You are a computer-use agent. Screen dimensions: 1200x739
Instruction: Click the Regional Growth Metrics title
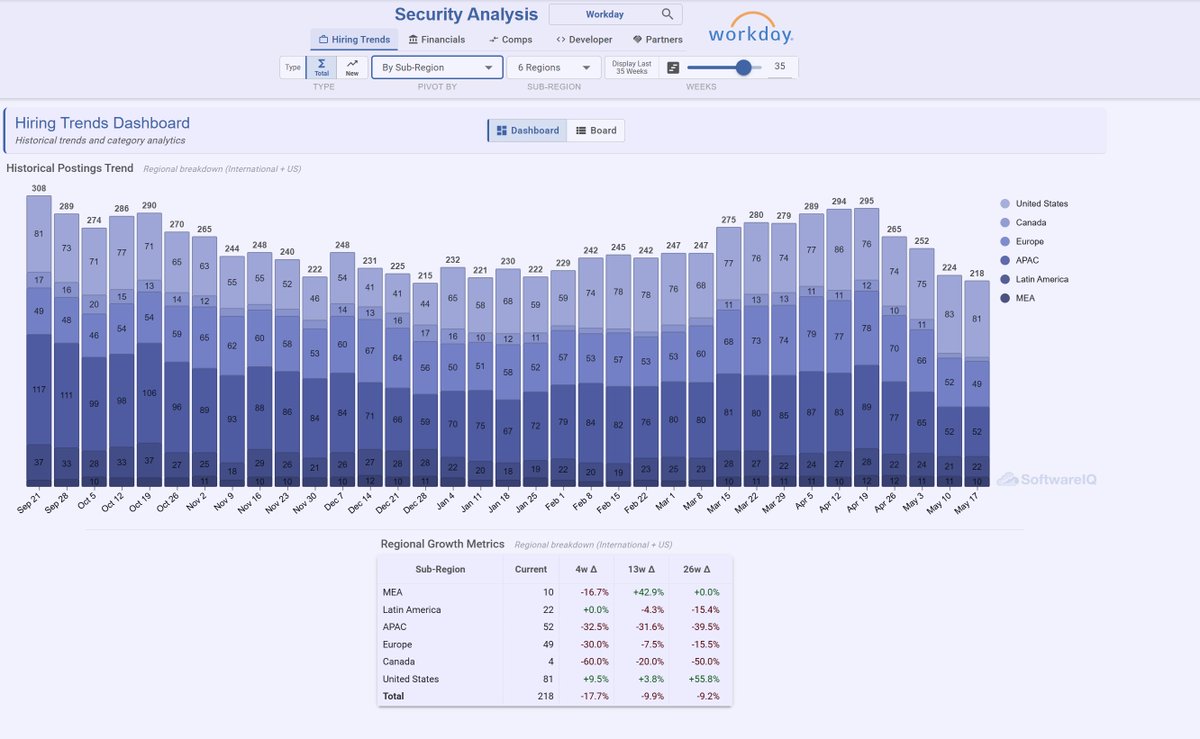[x=442, y=544]
